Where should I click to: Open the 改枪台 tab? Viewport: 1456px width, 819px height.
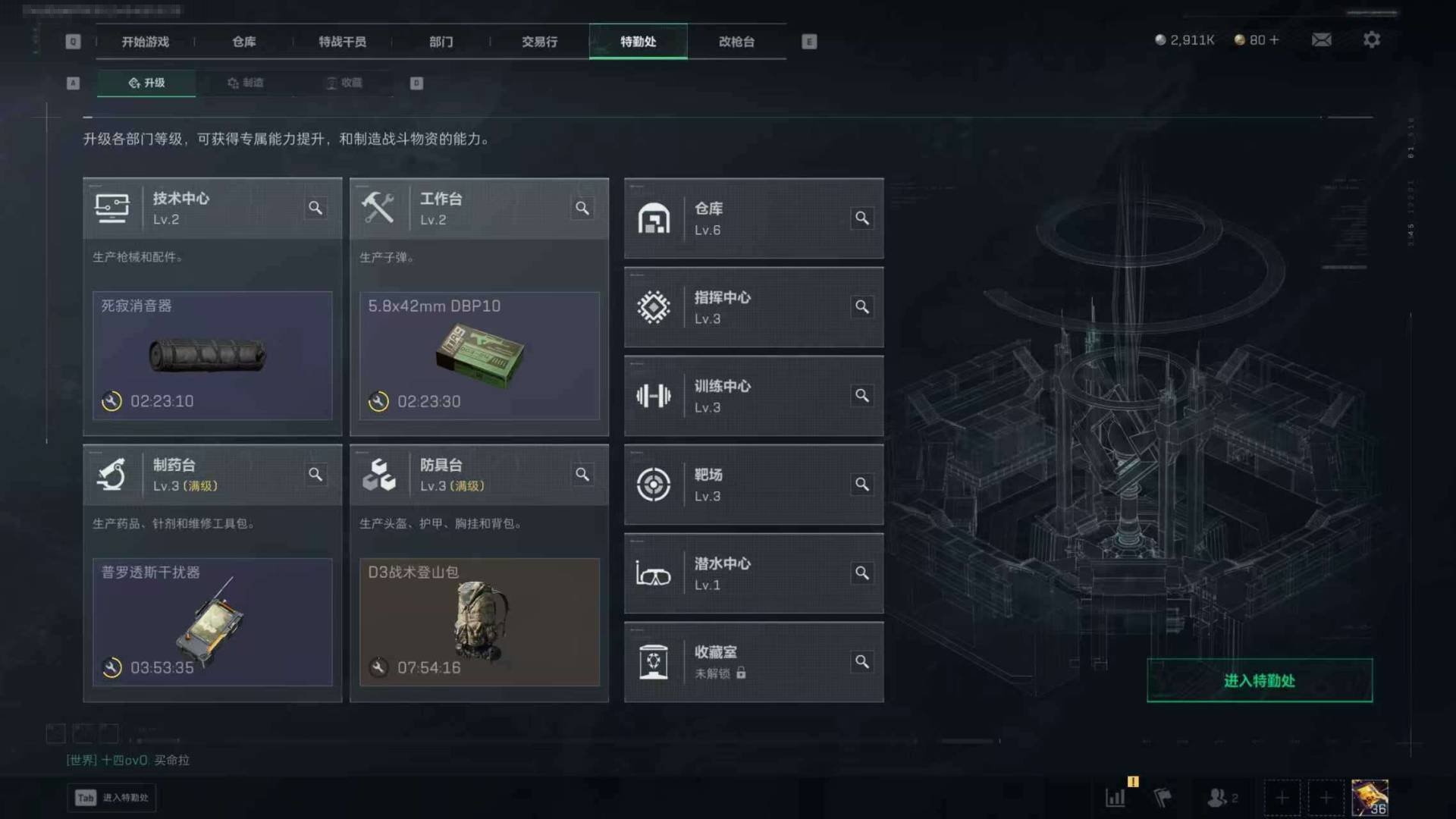(x=736, y=42)
